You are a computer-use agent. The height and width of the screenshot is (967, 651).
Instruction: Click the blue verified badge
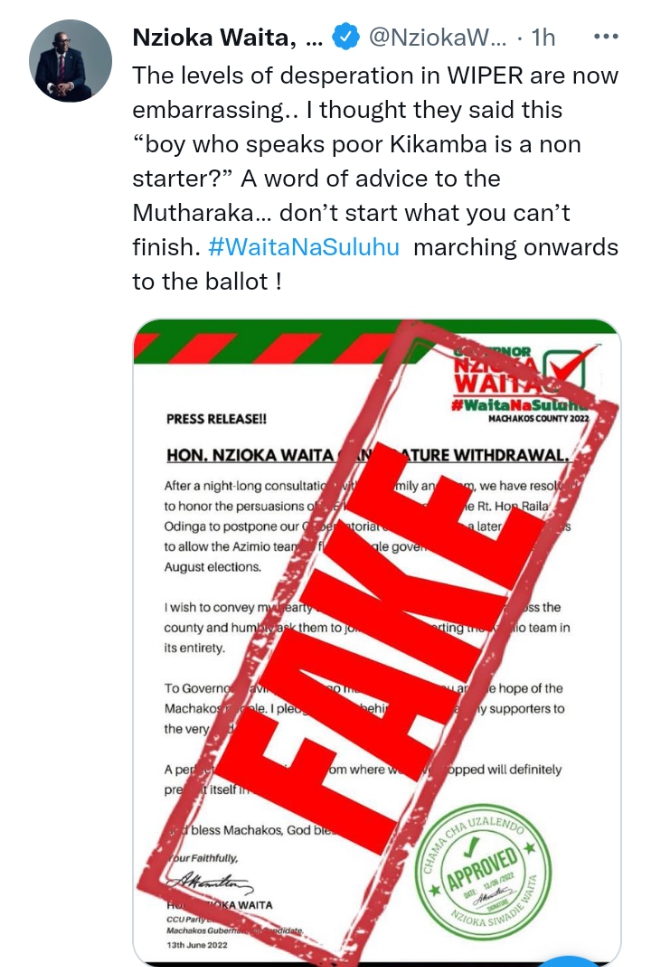coord(344,38)
